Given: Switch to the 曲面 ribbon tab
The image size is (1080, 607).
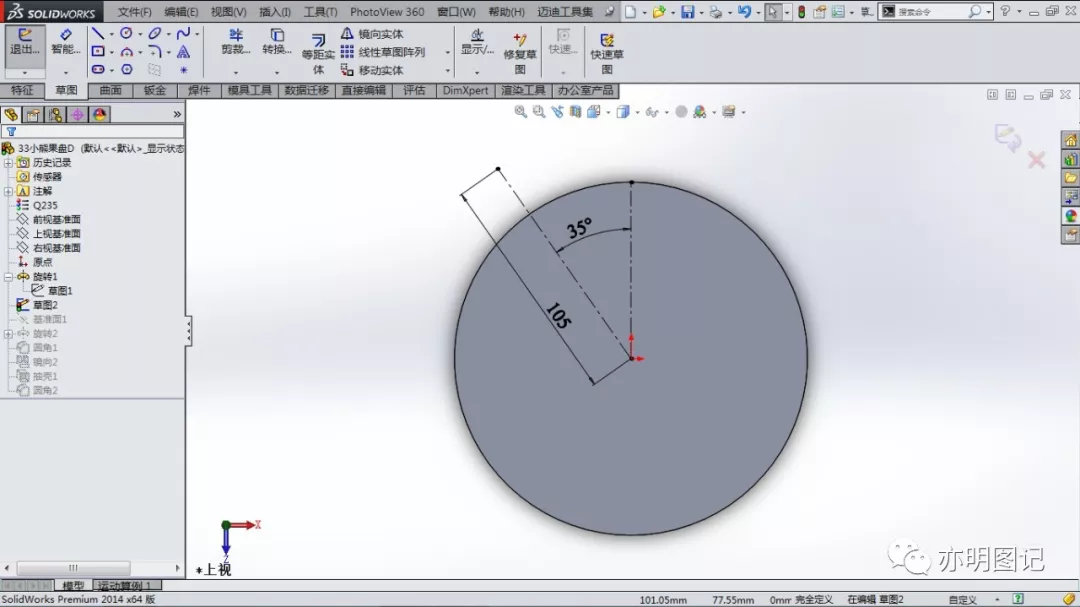Looking at the screenshot, I should (110, 90).
